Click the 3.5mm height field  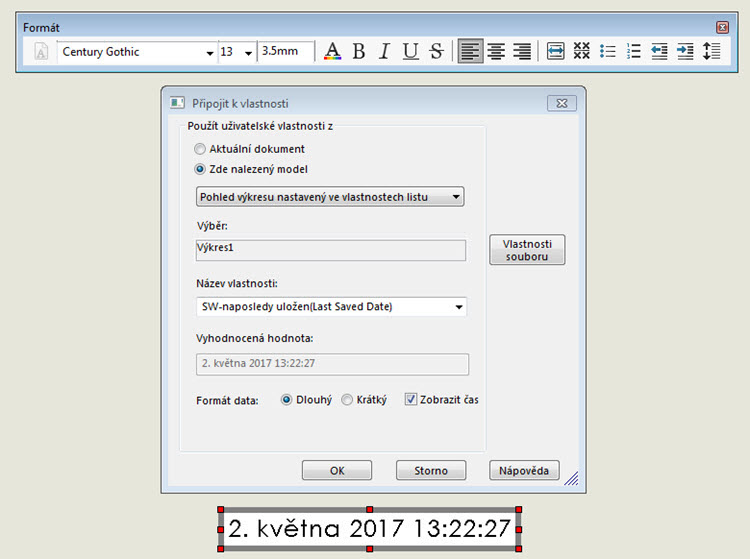285,51
